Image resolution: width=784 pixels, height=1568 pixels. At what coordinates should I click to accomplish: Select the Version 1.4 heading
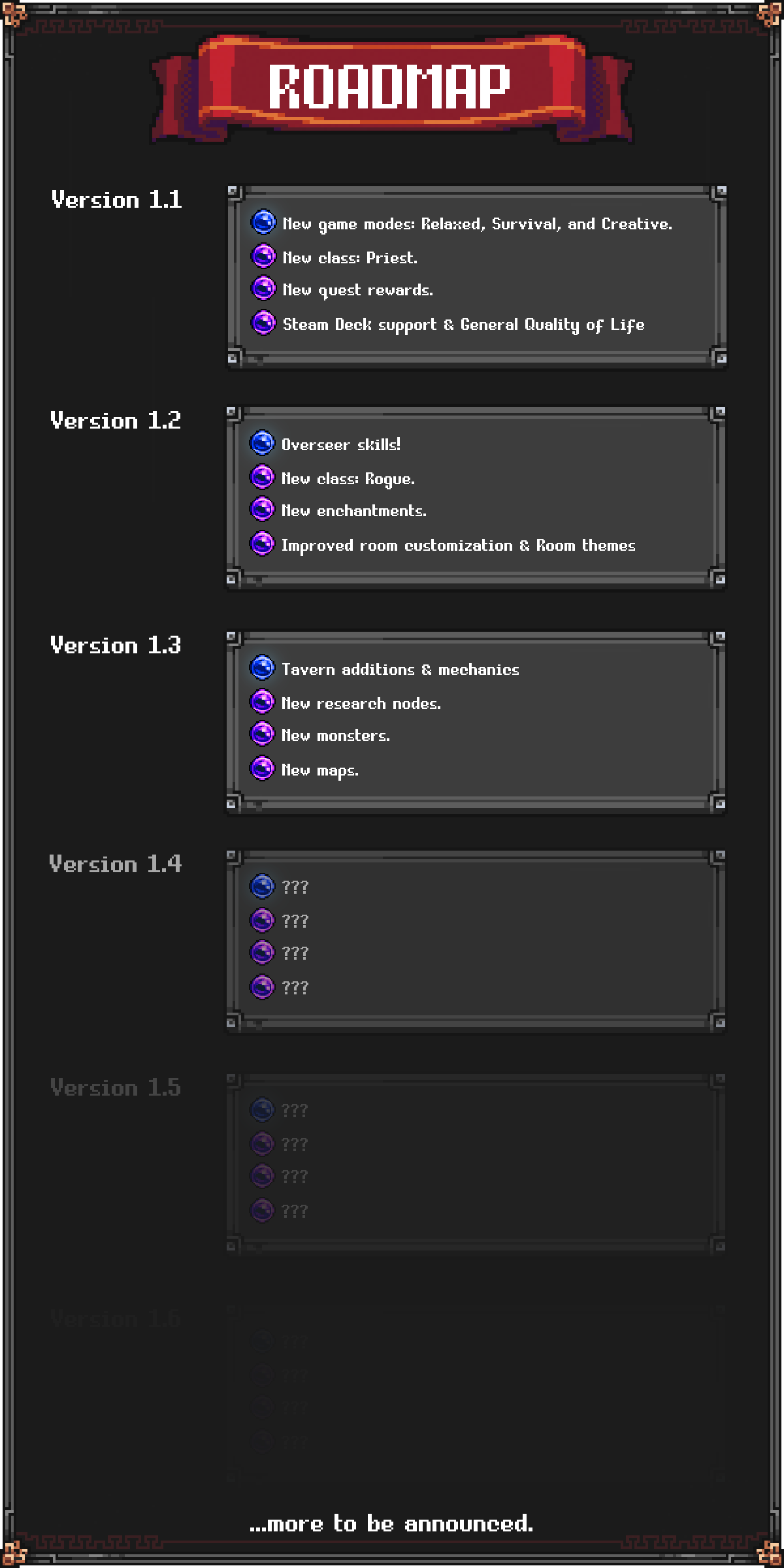tap(116, 864)
